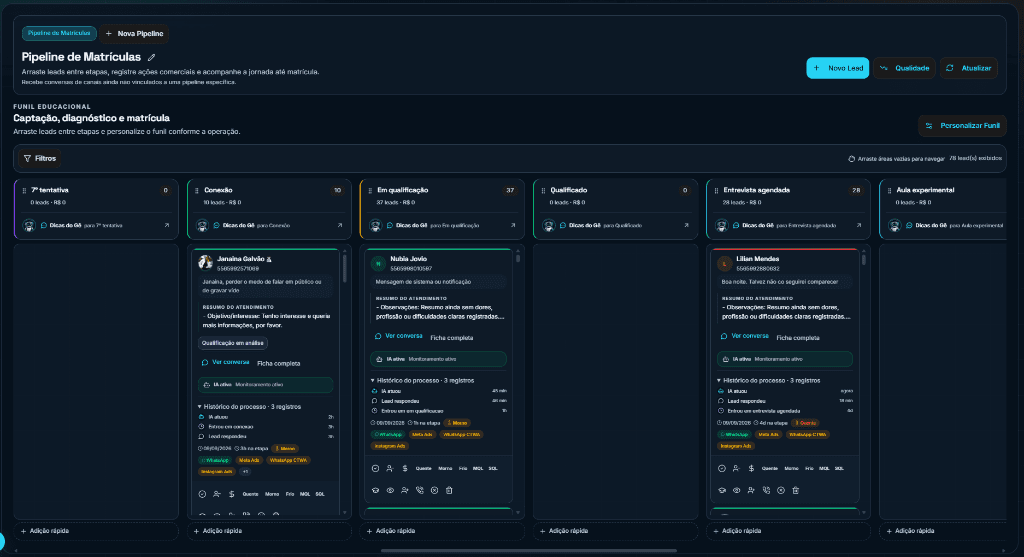1024x557 pixels.
Task: Click the add-user icon on Nubia Jovio's card
Action: coord(405,490)
